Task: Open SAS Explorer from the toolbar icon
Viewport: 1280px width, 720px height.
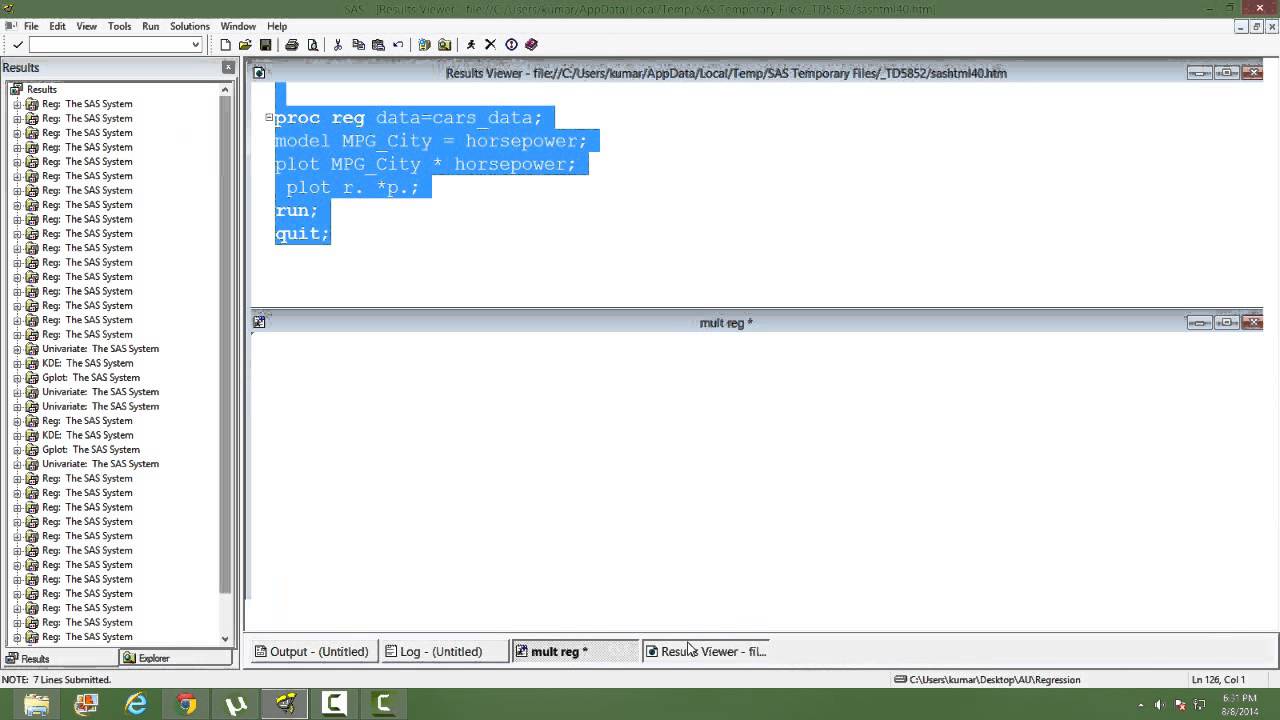Action: [444, 45]
